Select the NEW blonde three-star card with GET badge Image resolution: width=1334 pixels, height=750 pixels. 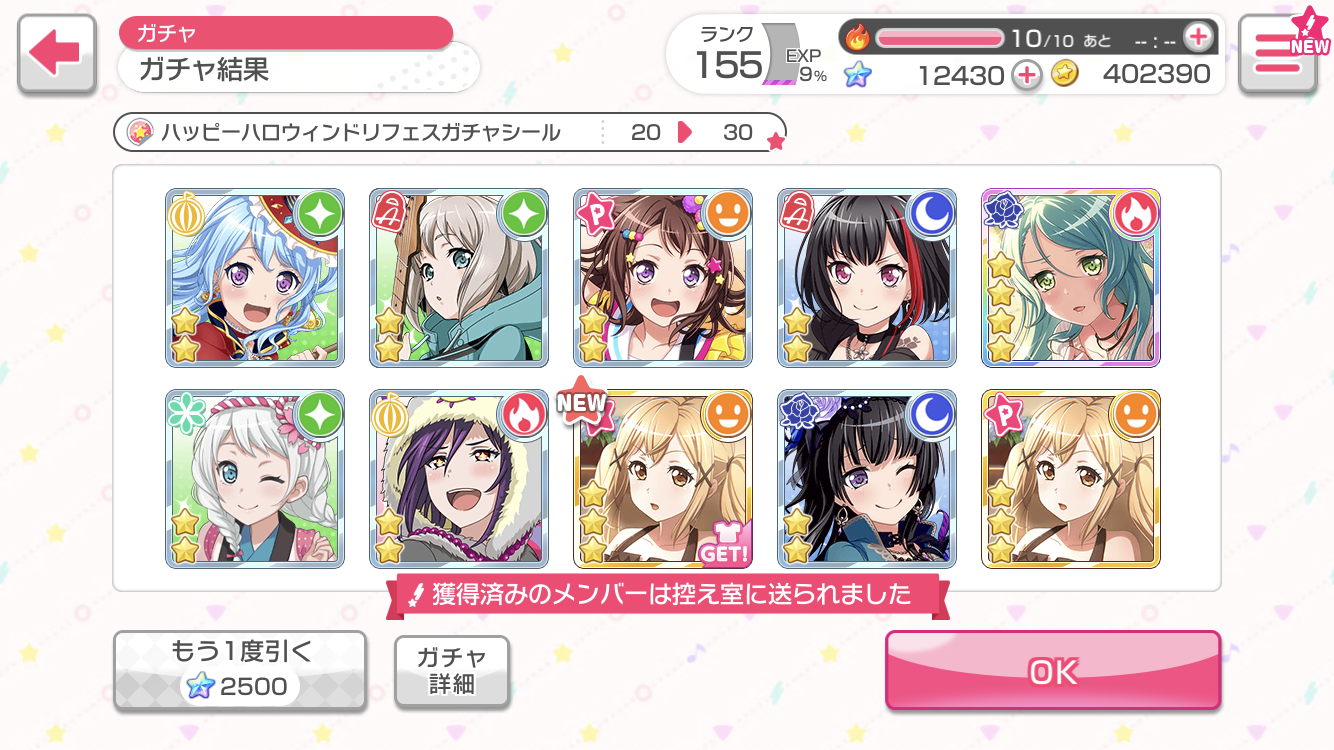point(663,479)
